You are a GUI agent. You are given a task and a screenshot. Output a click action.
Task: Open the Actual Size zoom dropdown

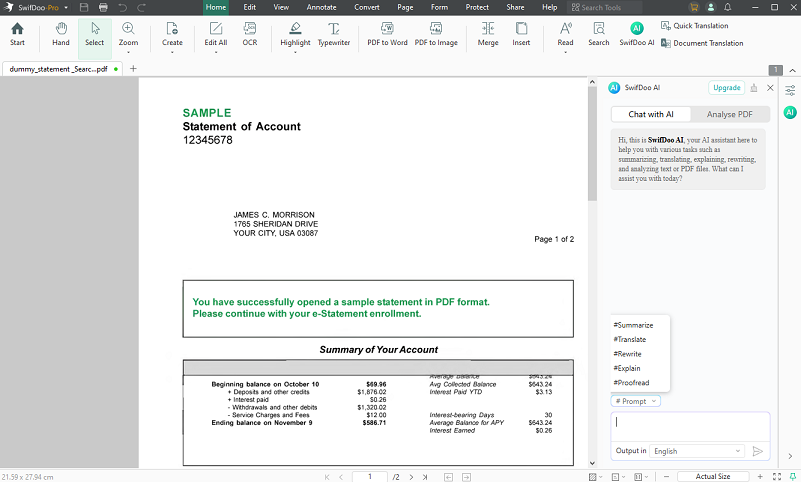tap(713, 477)
